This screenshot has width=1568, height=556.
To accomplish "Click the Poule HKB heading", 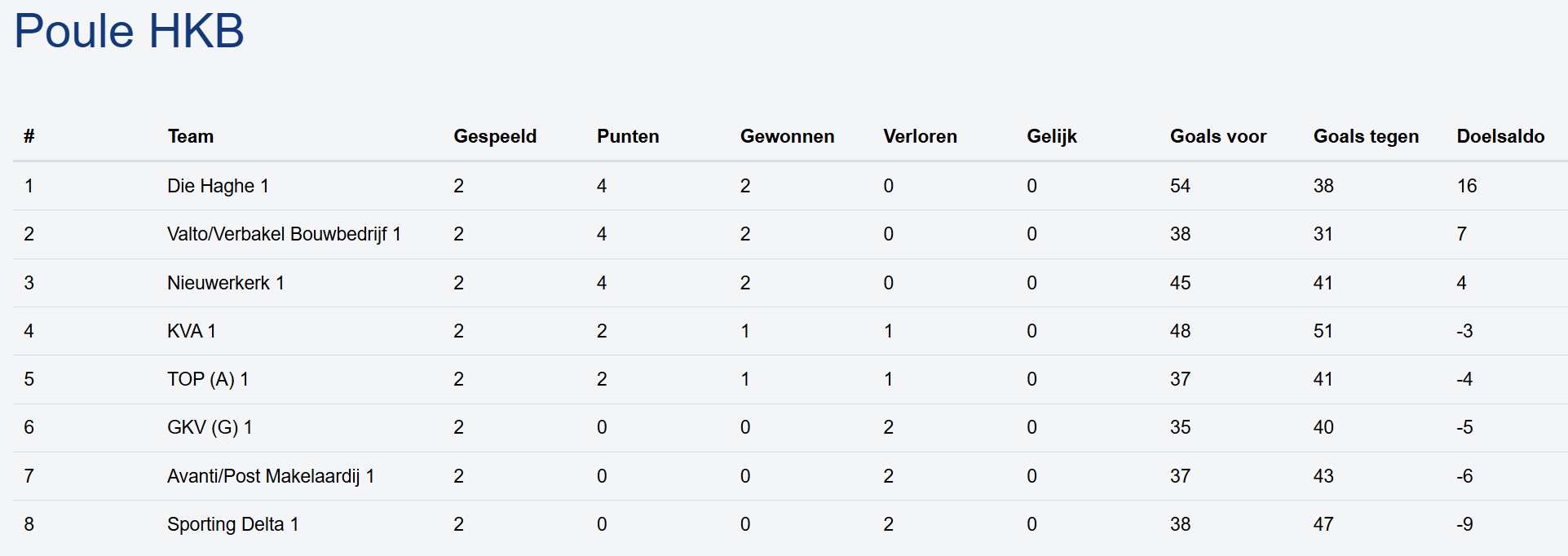I will tap(129, 32).
